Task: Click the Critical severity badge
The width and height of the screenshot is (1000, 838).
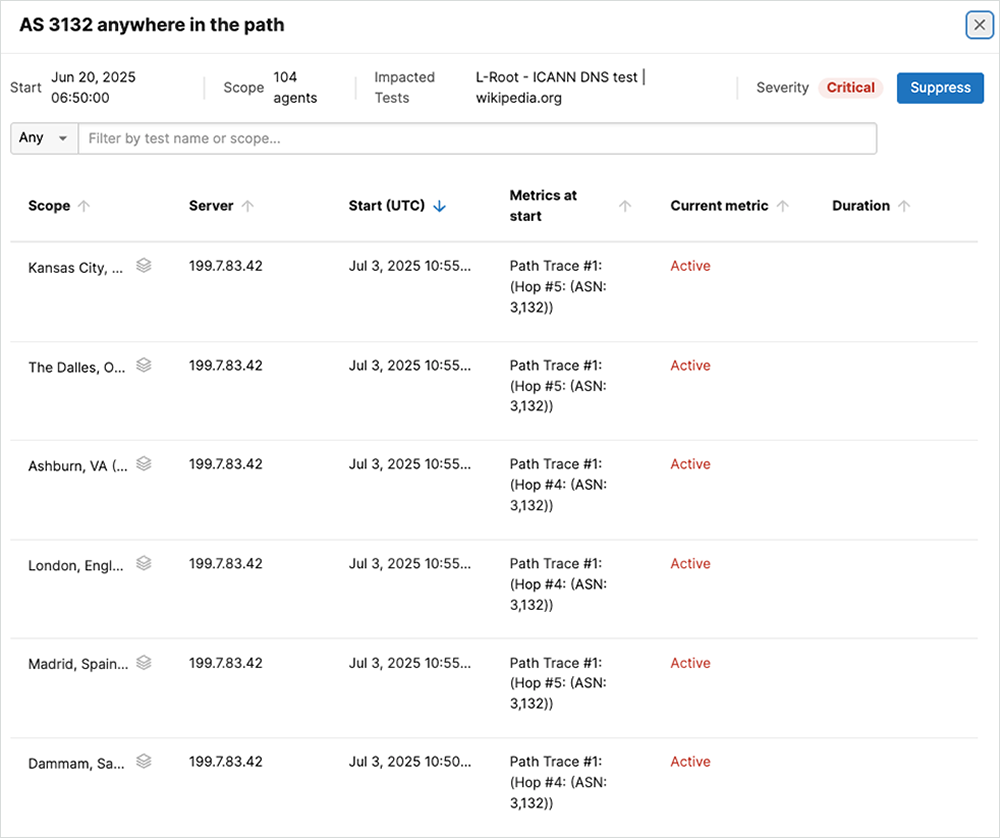Action: click(850, 88)
